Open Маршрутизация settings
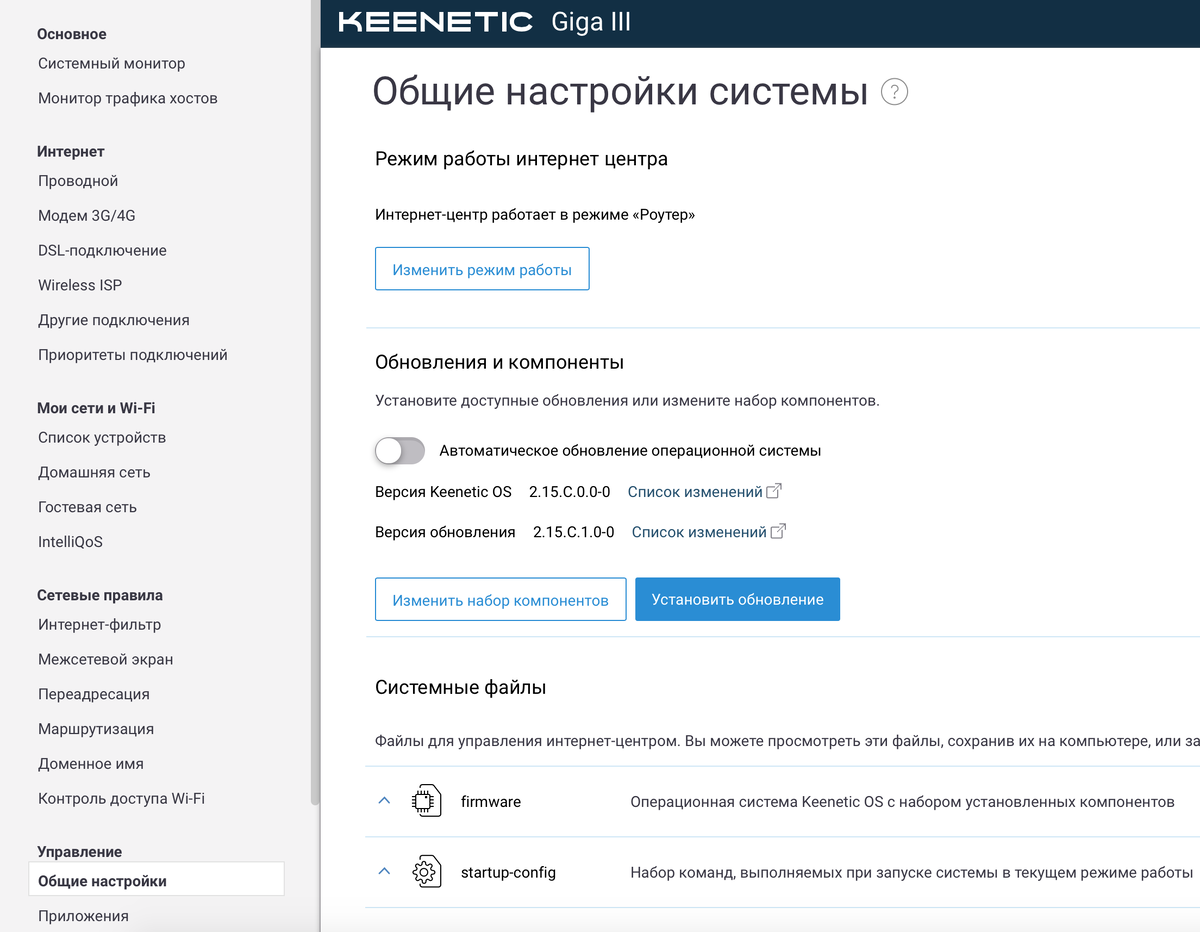 click(96, 729)
